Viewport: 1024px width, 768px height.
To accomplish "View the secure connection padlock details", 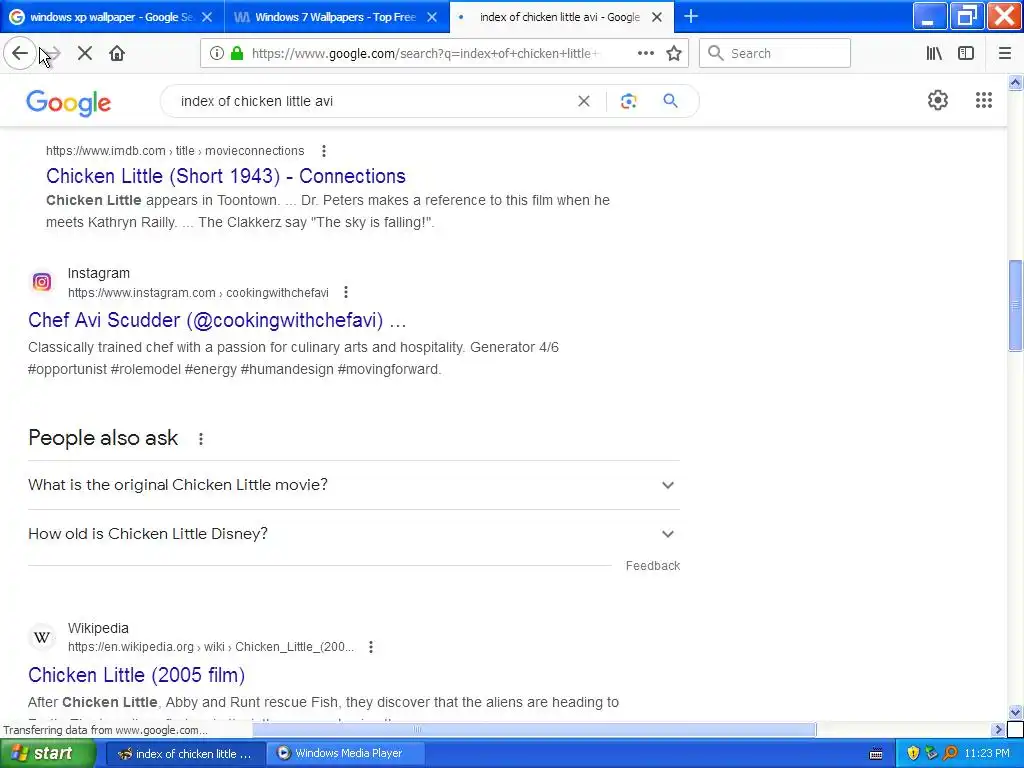I will [x=237, y=54].
